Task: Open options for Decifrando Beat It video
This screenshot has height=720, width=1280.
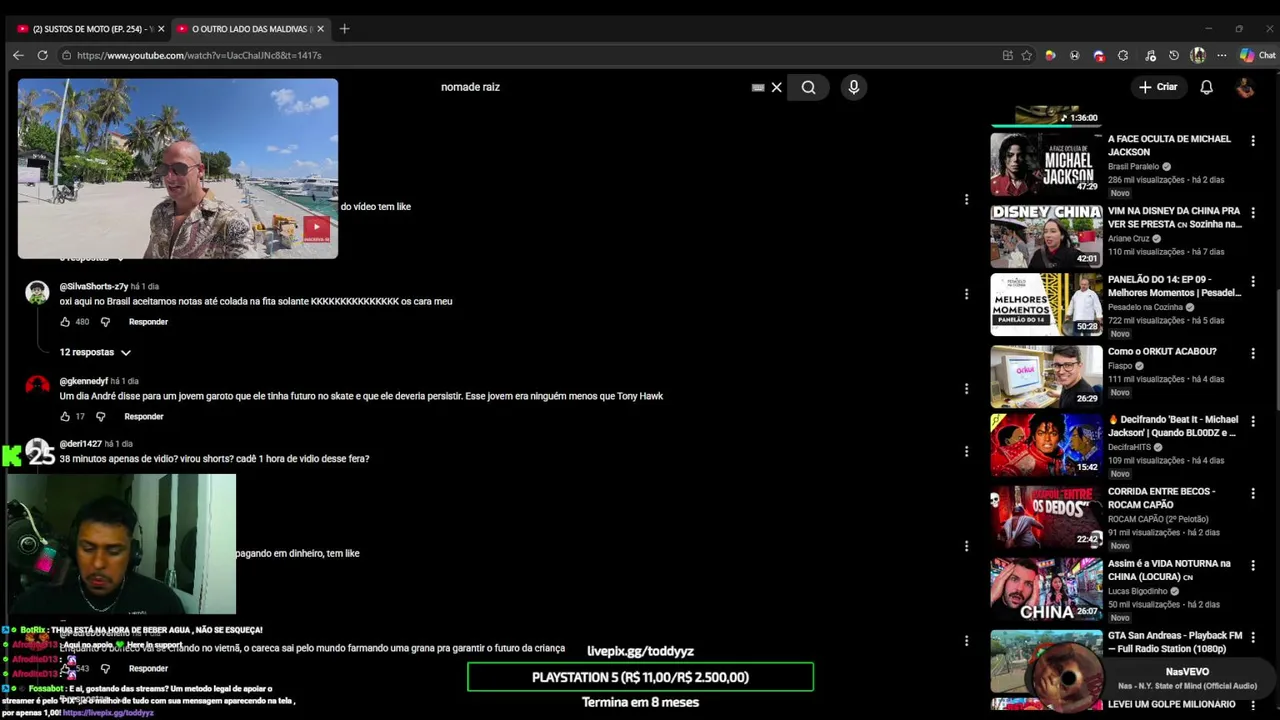Action: [1252, 422]
